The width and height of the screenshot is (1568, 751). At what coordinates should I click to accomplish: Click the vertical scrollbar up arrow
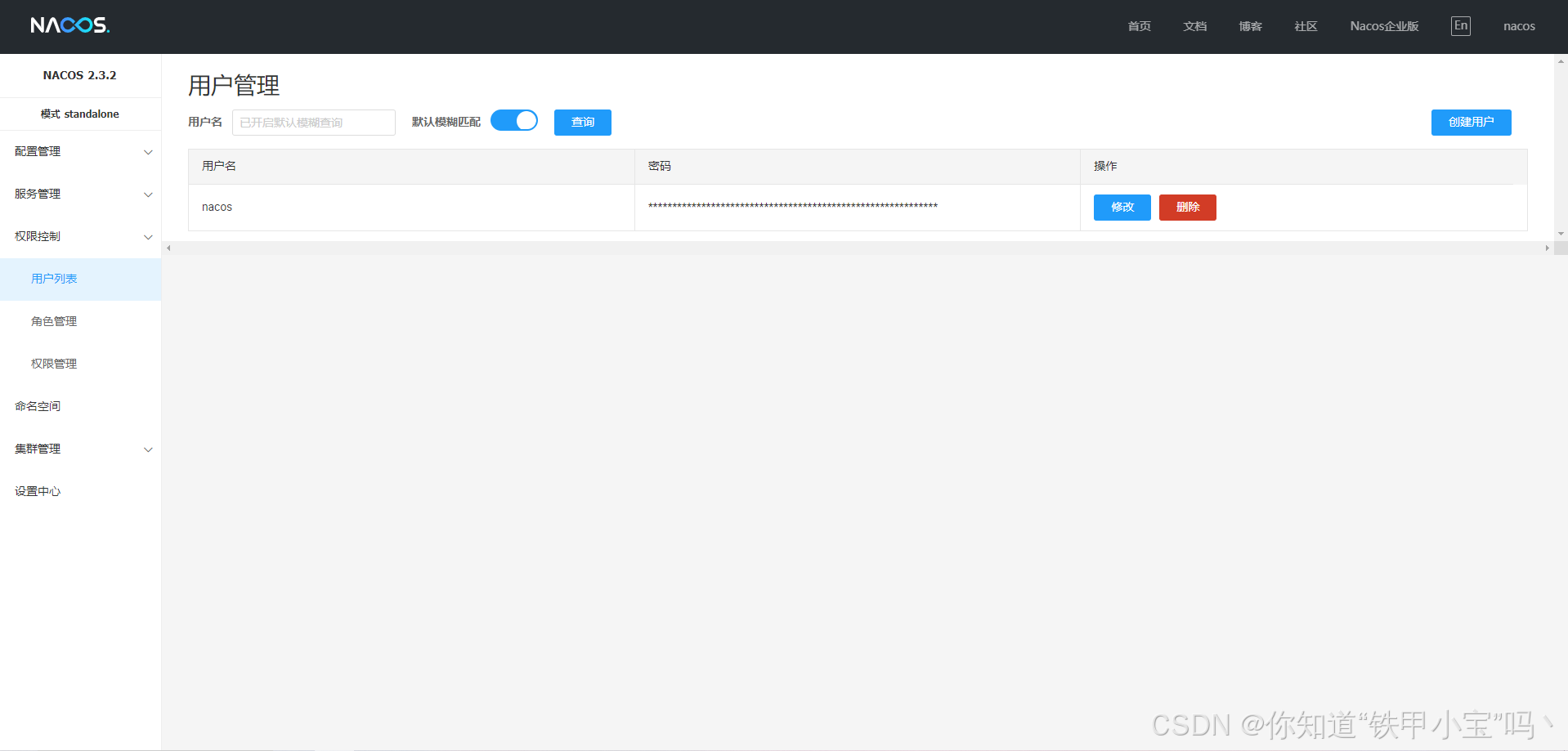1561,60
